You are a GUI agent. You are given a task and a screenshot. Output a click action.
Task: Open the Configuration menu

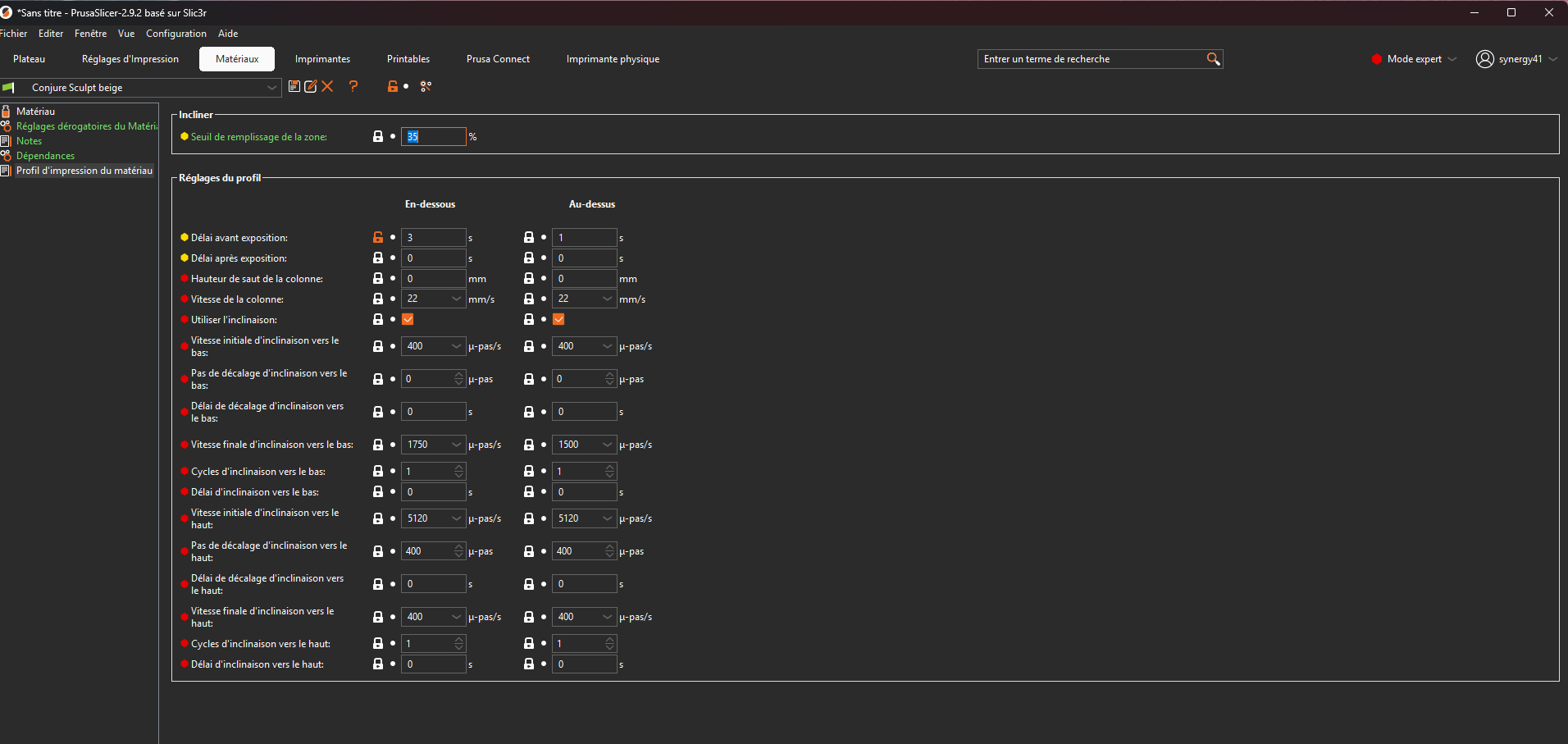click(x=176, y=34)
